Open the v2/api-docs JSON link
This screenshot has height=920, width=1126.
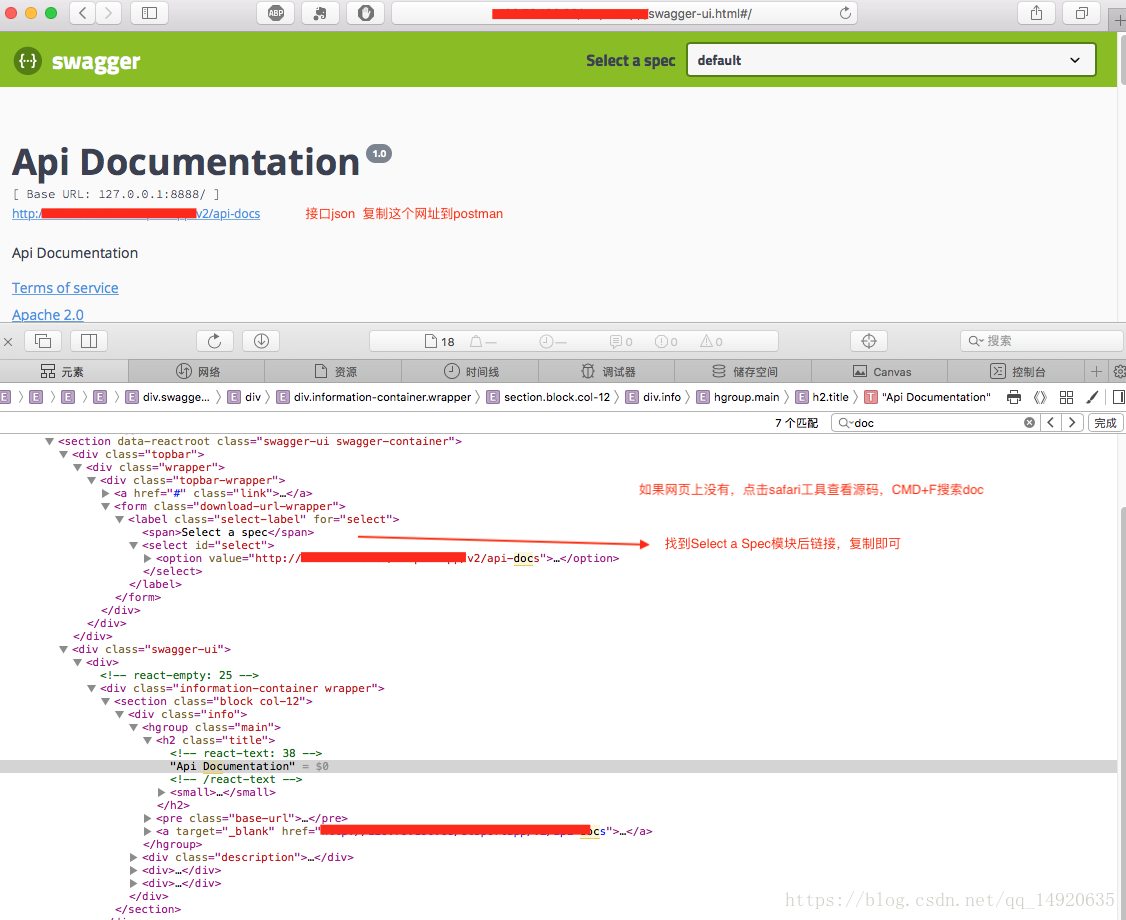[x=136, y=213]
